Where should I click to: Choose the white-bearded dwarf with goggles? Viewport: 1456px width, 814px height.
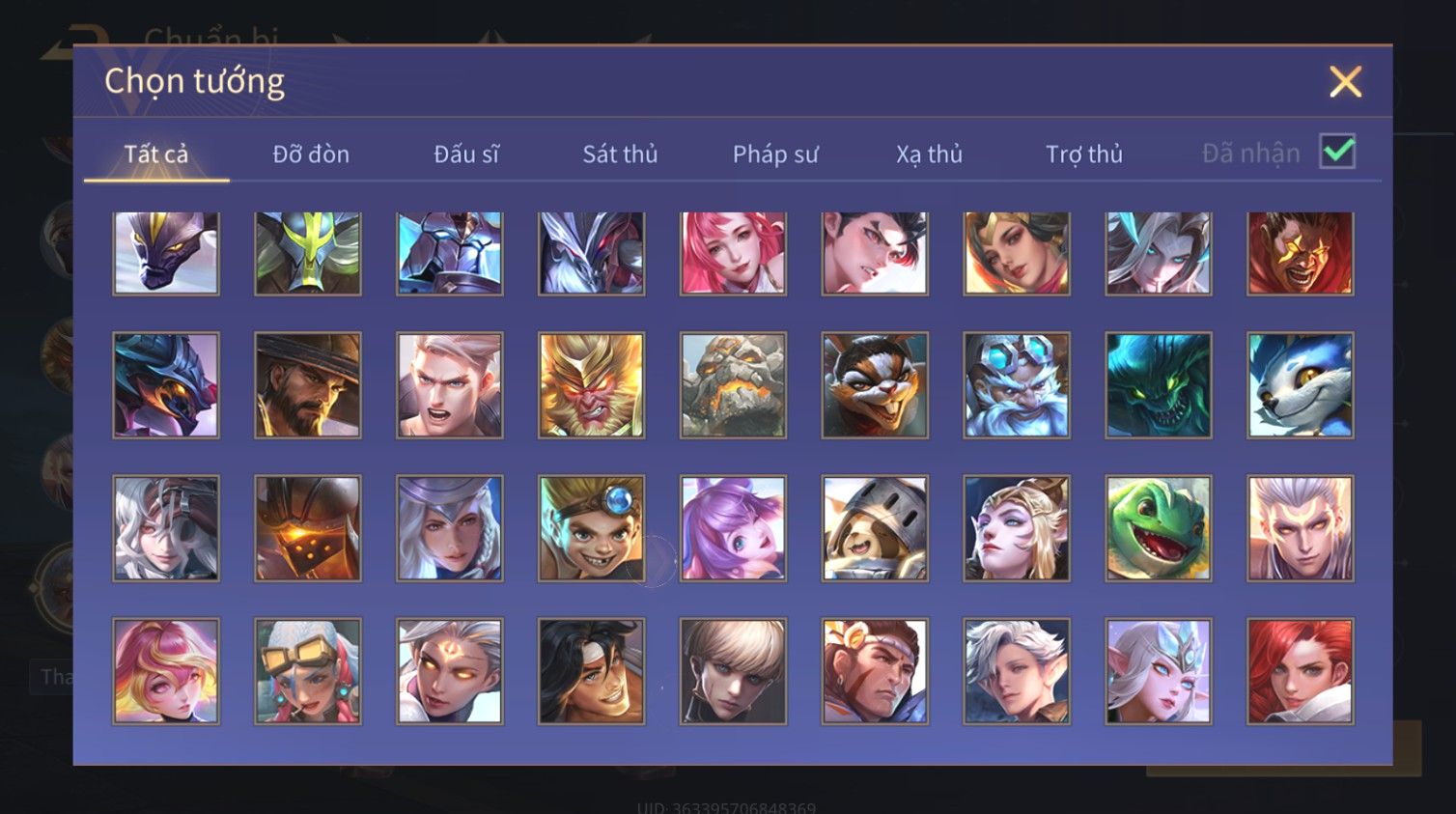point(1017,385)
